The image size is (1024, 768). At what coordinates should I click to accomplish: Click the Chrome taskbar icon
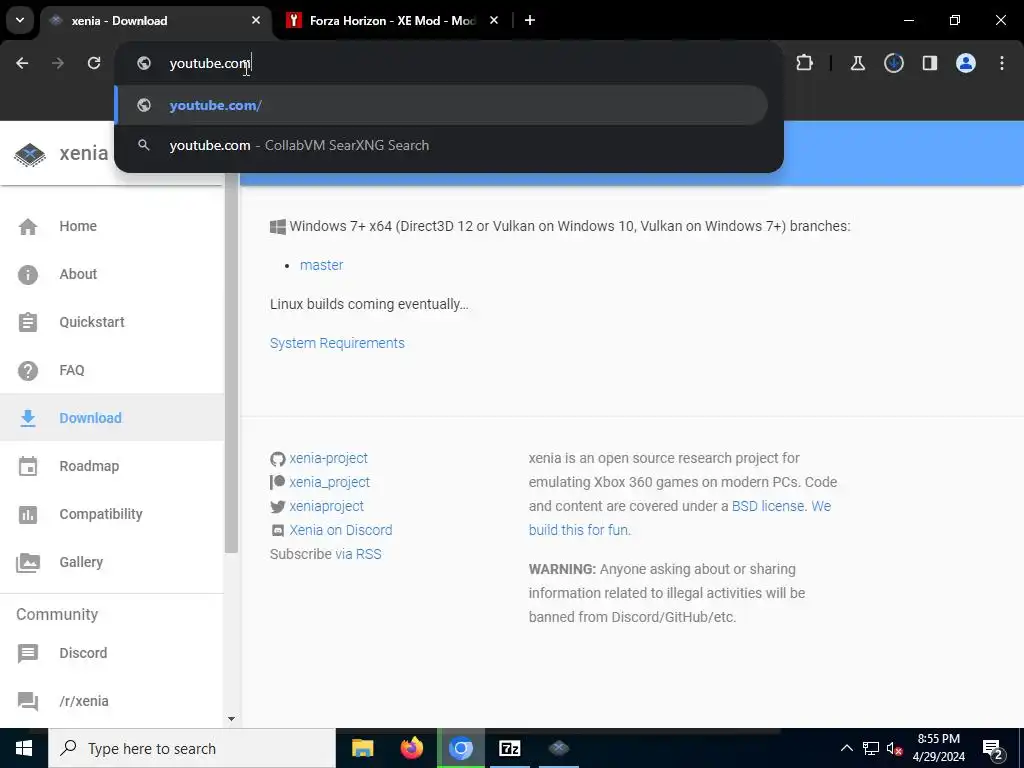pyautogui.click(x=461, y=748)
